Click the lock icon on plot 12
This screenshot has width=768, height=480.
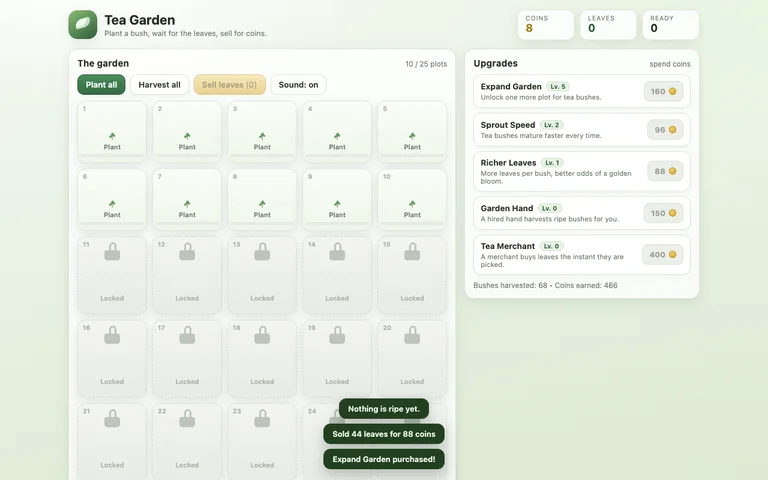187,252
